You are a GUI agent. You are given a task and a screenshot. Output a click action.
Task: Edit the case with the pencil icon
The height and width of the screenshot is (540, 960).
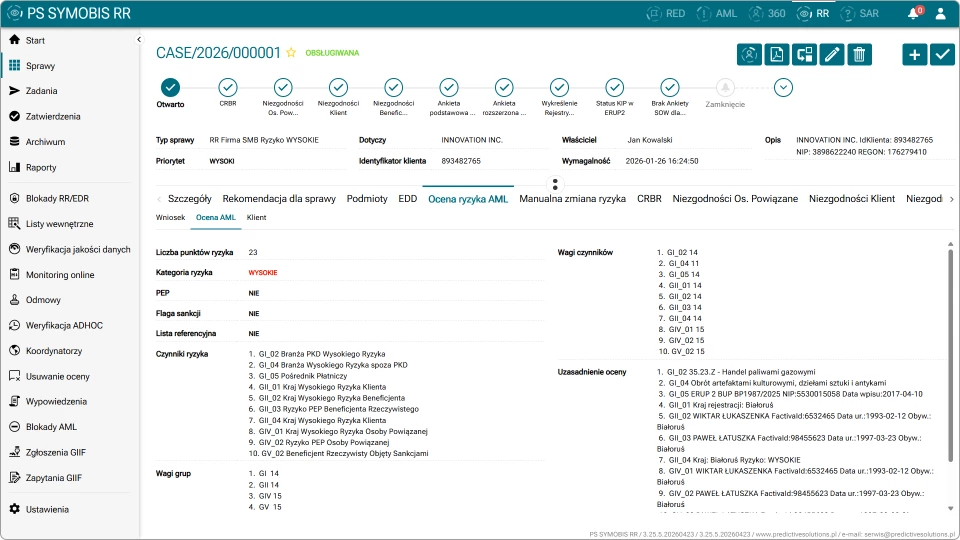pos(831,54)
